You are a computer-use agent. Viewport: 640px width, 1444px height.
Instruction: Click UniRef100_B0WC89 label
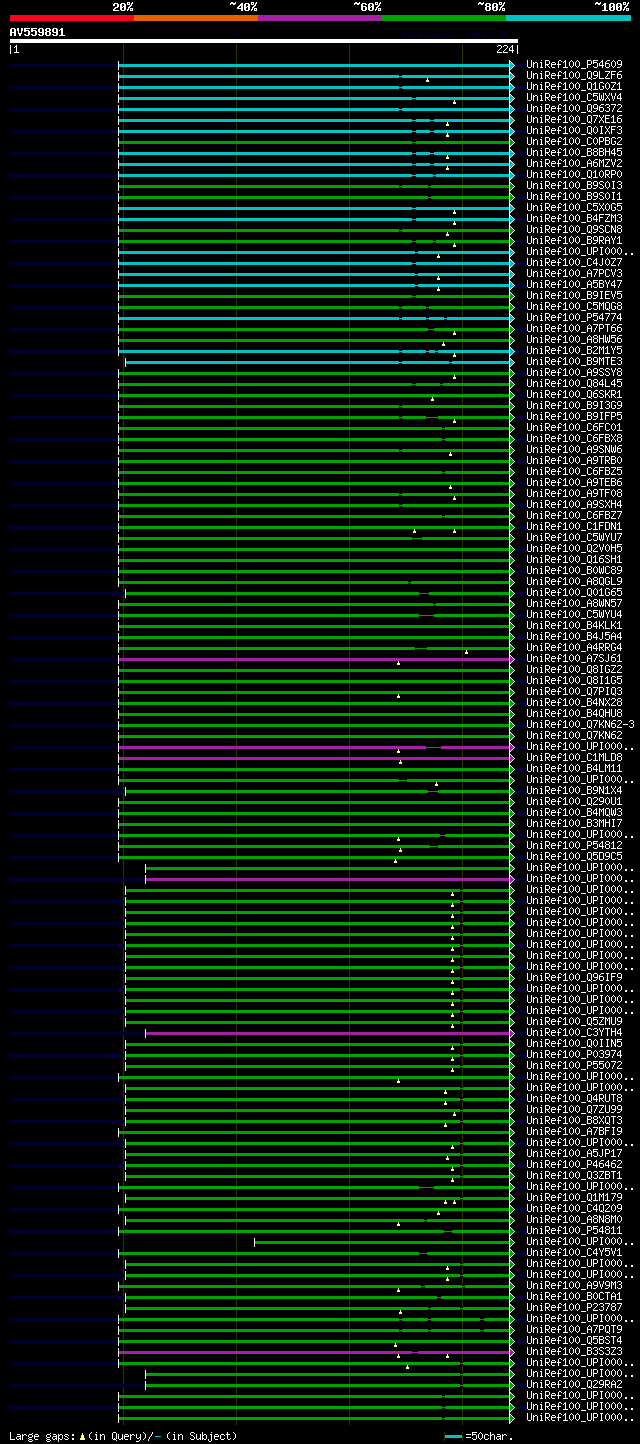click(x=574, y=571)
